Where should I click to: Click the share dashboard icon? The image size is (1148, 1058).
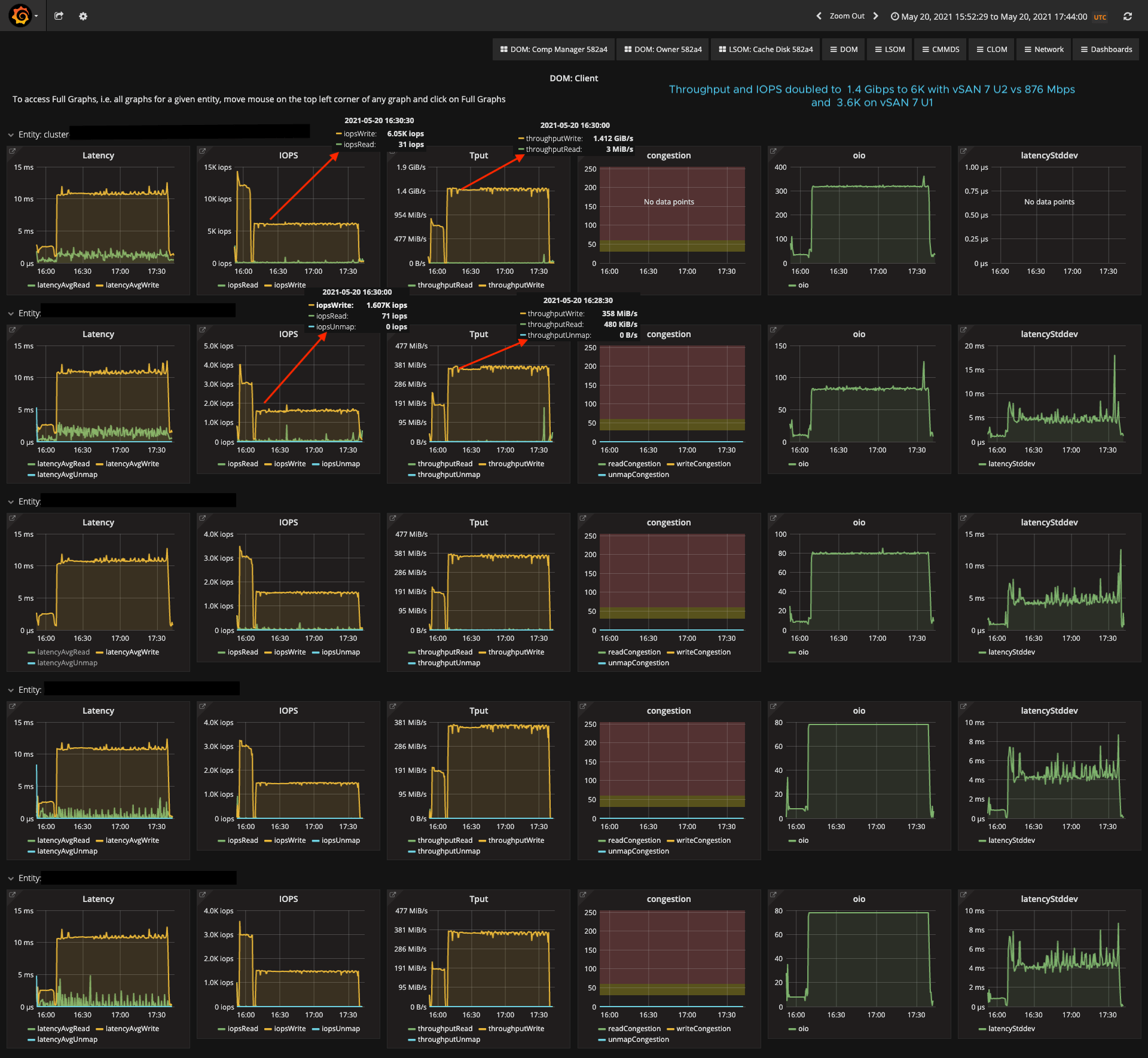click(x=59, y=16)
